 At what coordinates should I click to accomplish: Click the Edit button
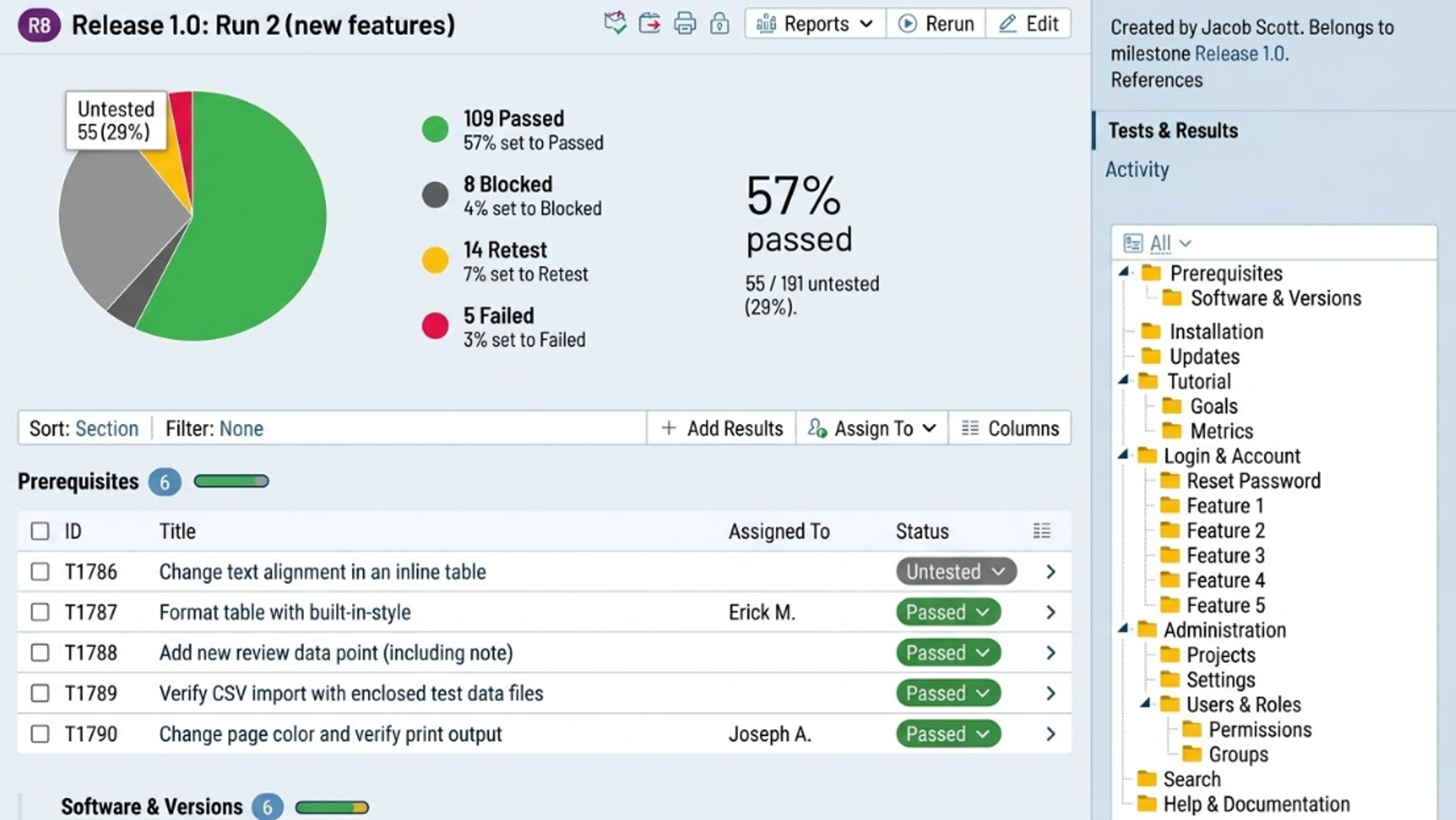tap(1028, 24)
